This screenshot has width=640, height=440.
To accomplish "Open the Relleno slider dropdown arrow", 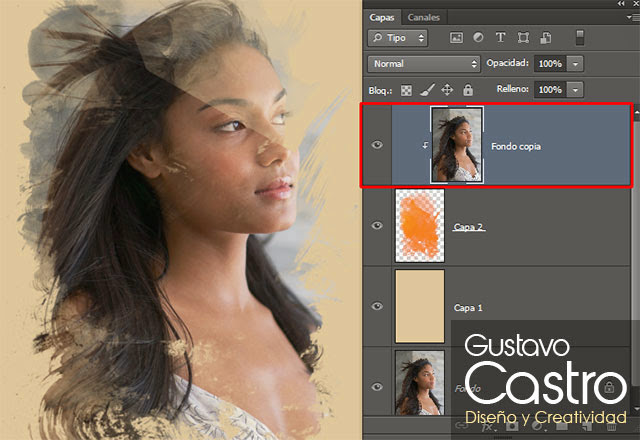I will [575, 89].
